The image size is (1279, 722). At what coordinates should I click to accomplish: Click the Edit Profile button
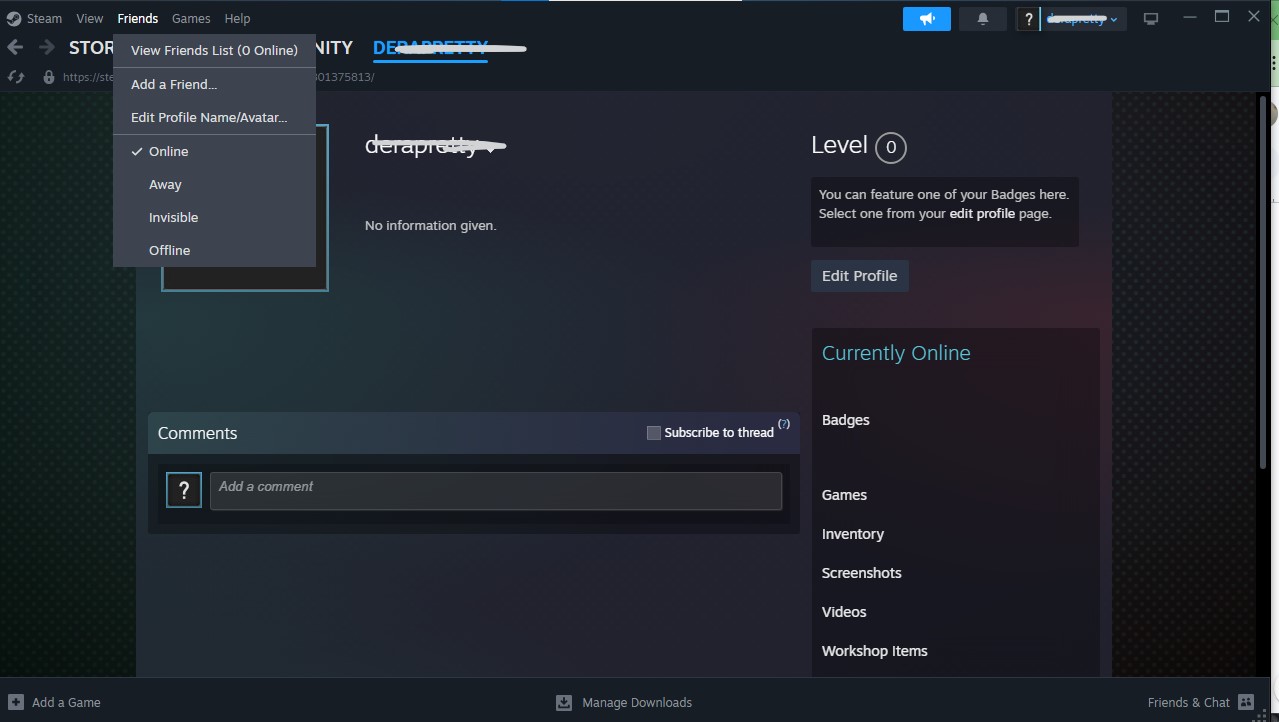[859, 275]
